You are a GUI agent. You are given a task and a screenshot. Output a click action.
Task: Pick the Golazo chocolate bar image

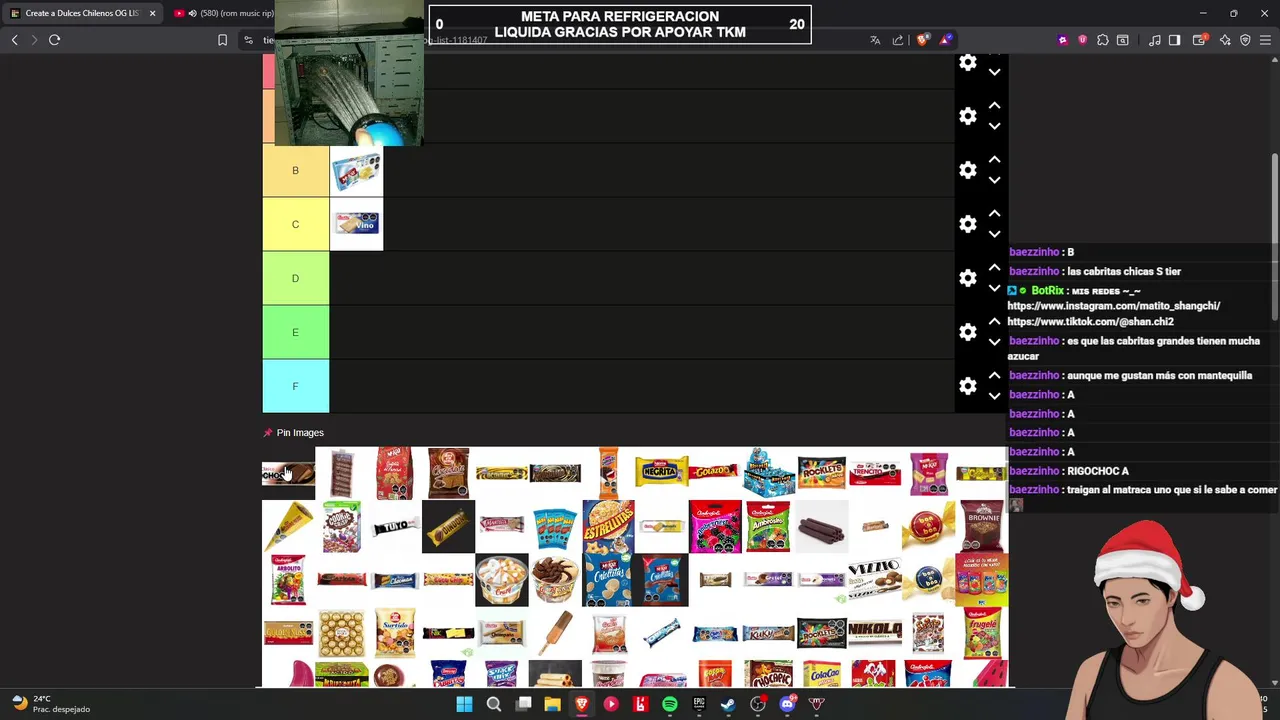pyautogui.click(x=715, y=472)
